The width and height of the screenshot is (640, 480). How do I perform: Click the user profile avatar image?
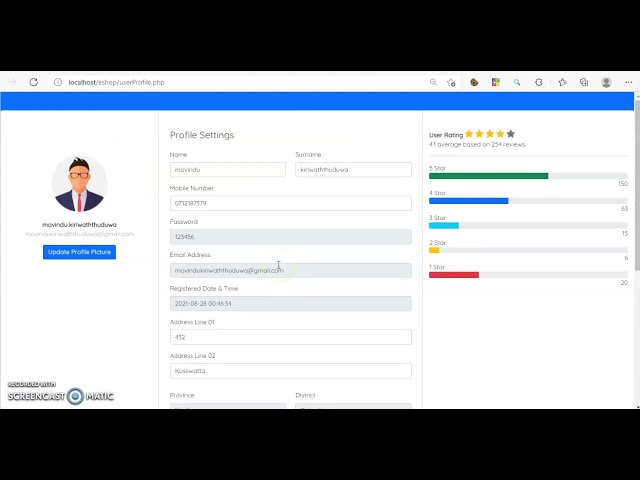pyautogui.click(x=79, y=184)
